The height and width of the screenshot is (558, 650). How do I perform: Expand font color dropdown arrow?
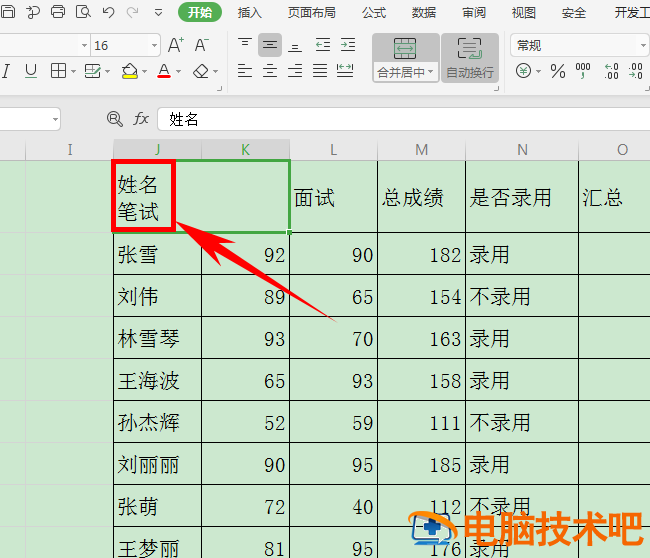click(x=179, y=72)
